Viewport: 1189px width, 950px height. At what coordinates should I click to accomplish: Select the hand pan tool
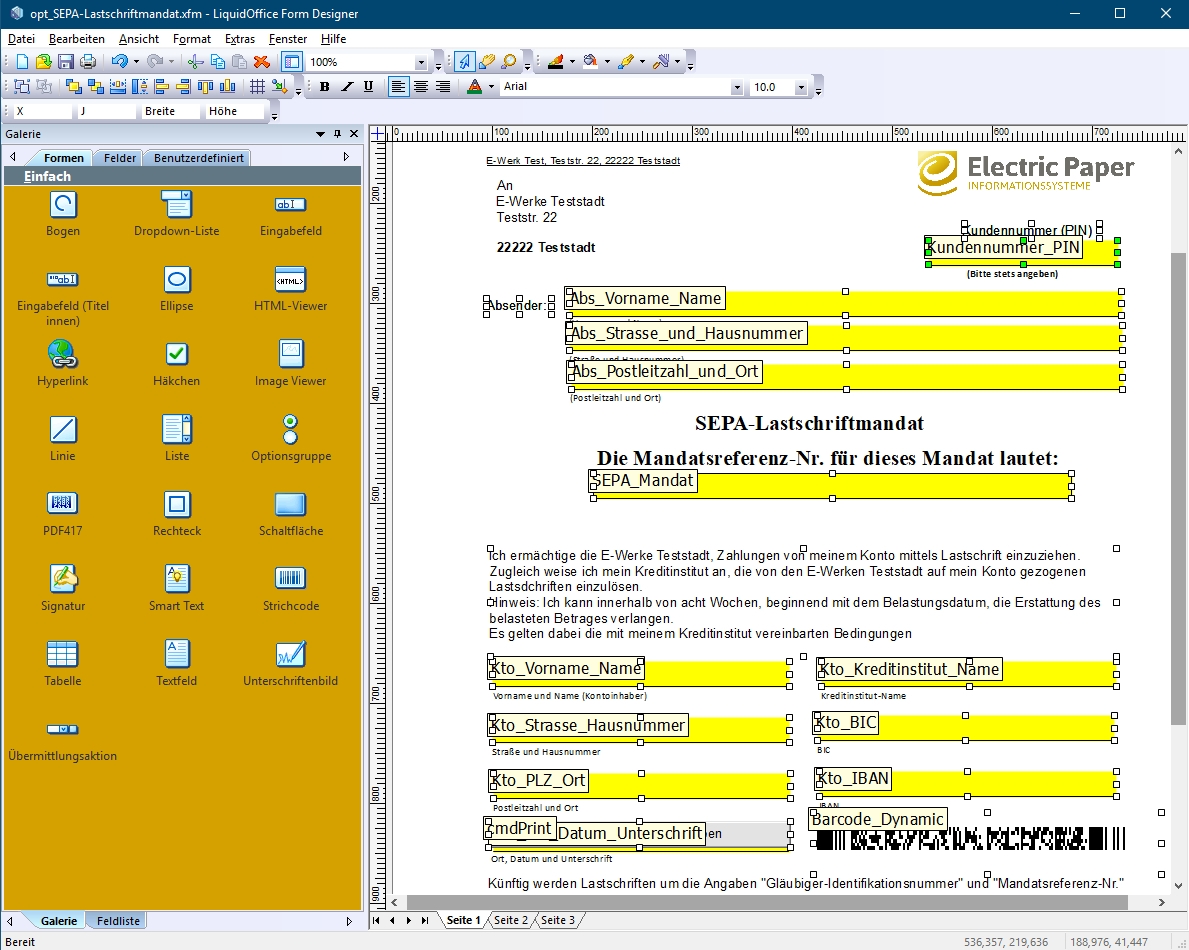(x=487, y=62)
